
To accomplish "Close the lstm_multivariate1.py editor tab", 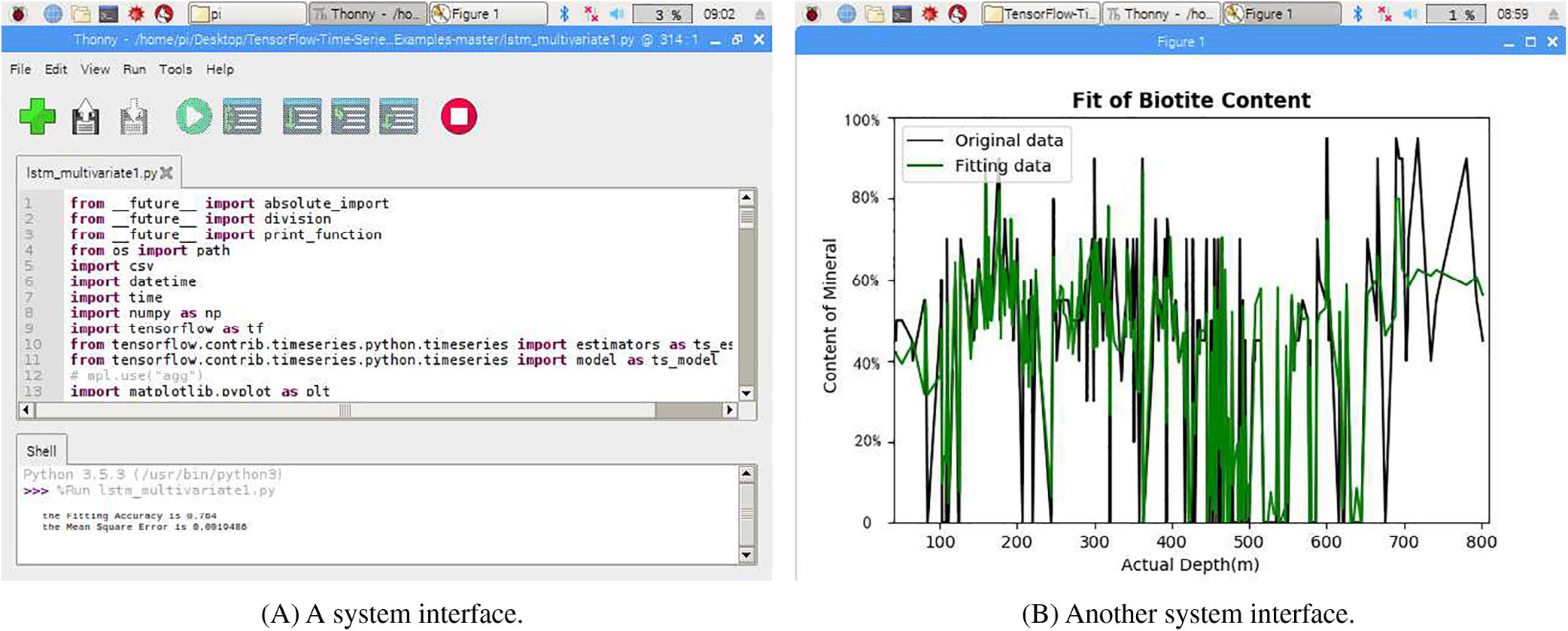I will tap(167, 173).
